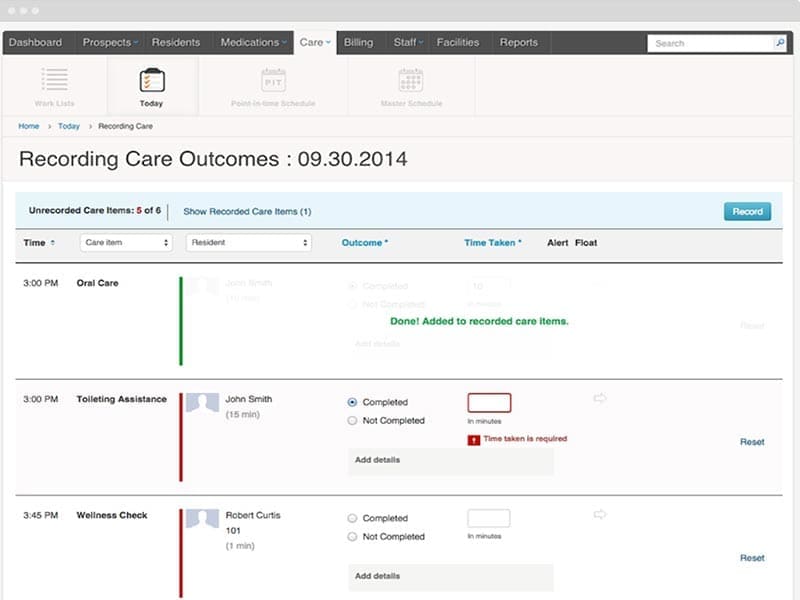
Task: Click the 3:45 PM time cell
Action: click(x=40, y=515)
